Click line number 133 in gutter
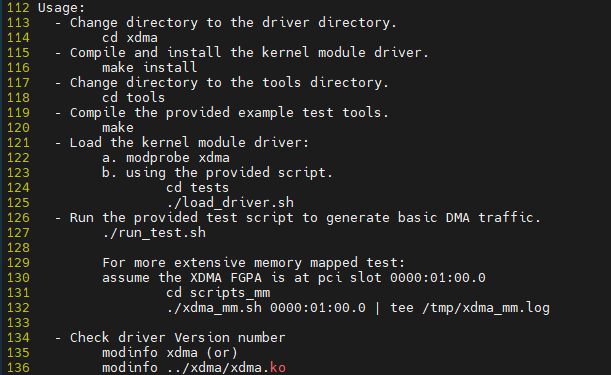Image resolution: width=611 pixels, height=375 pixels. (18, 323)
